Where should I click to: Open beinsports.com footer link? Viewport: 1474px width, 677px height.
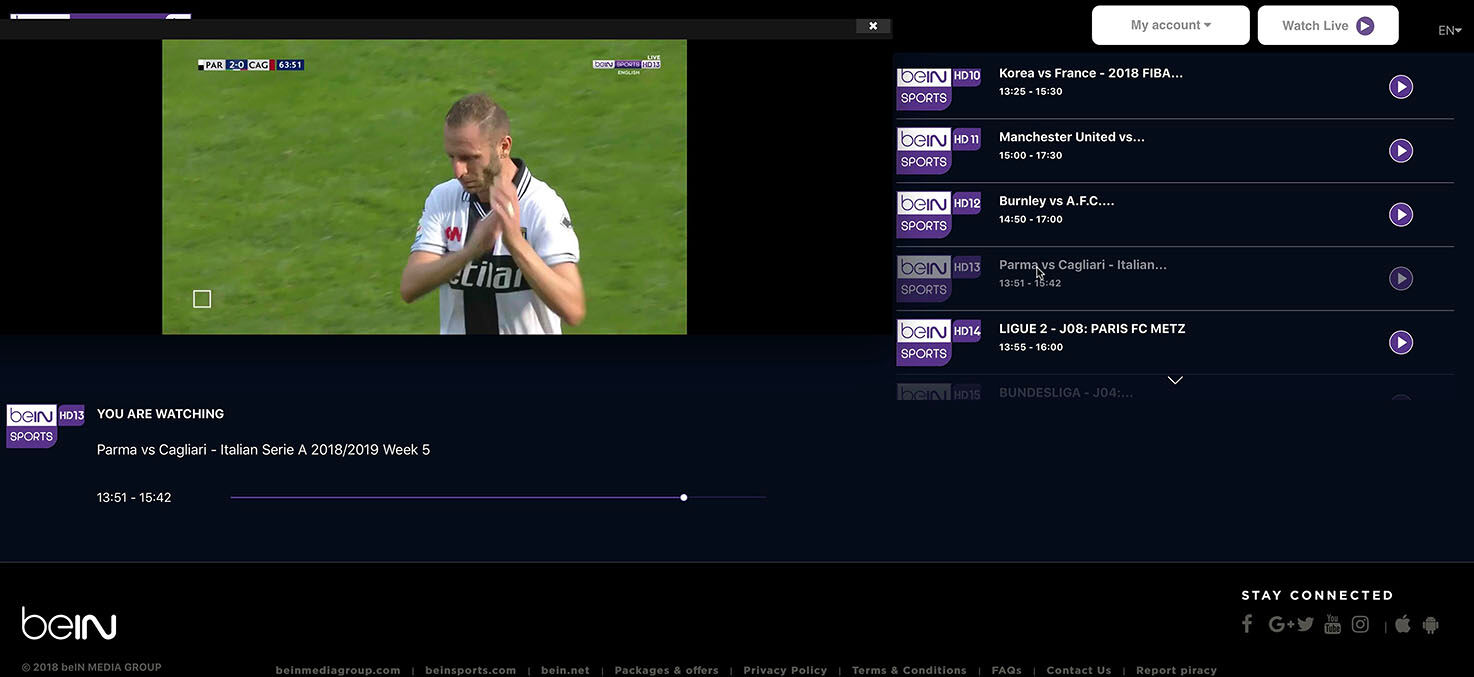coord(471,670)
